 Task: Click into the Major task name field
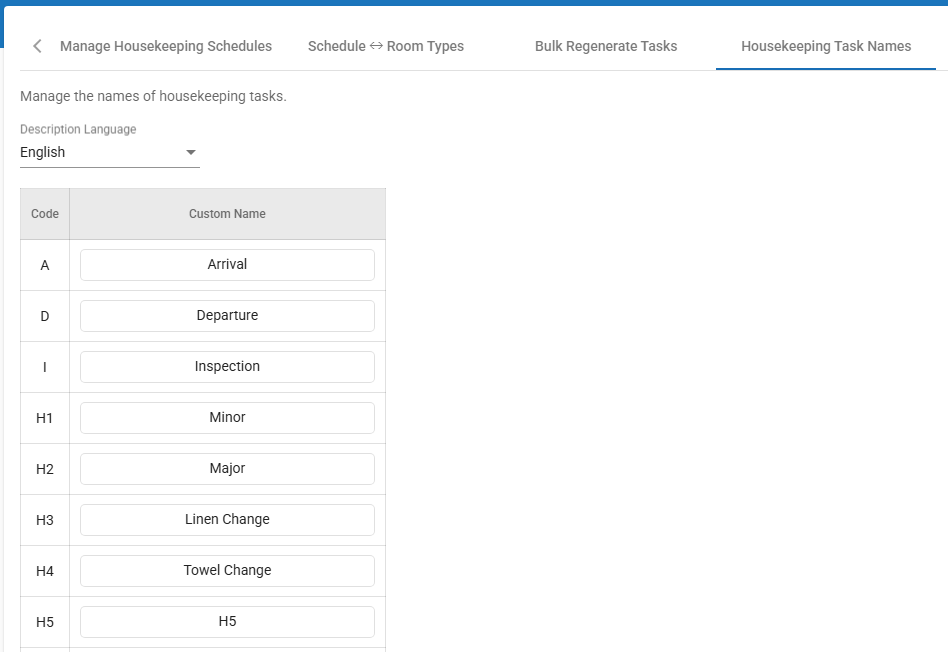227,469
